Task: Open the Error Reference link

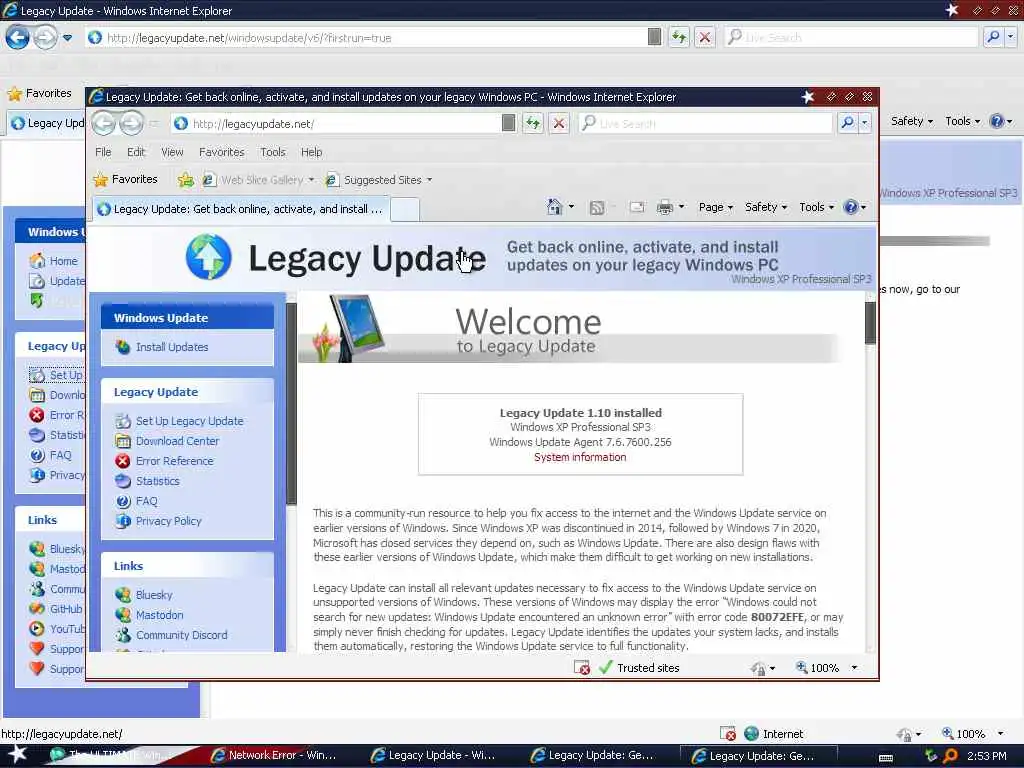Action: click(x=174, y=461)
